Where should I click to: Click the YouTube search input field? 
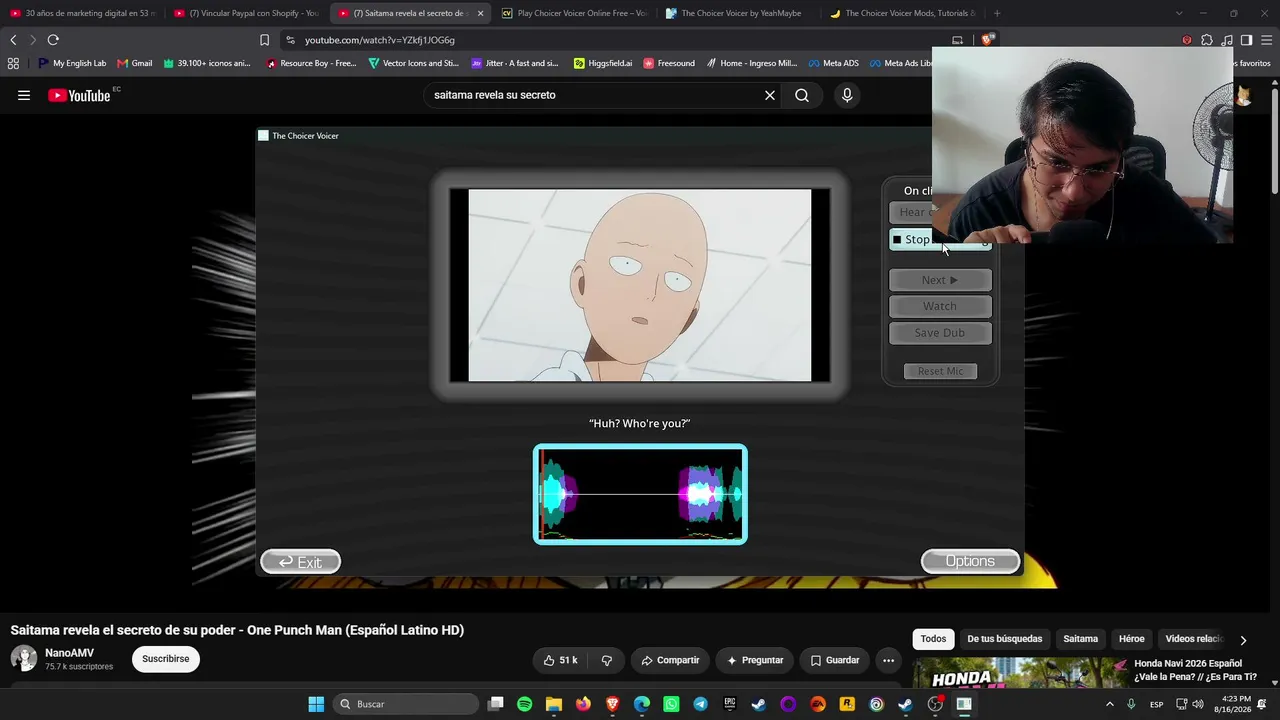click(x=595, y=95)
